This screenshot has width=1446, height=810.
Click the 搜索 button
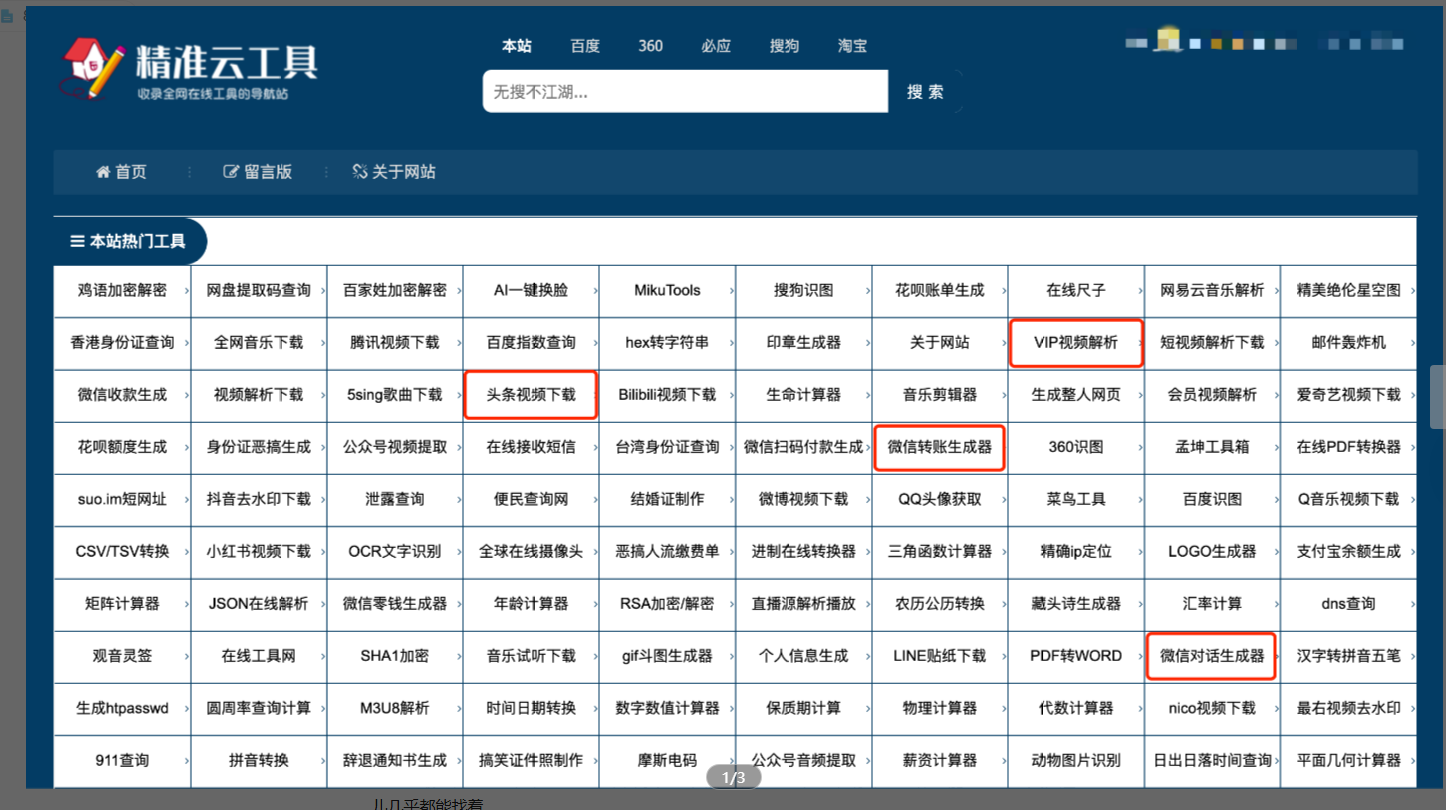pos(925,91)
